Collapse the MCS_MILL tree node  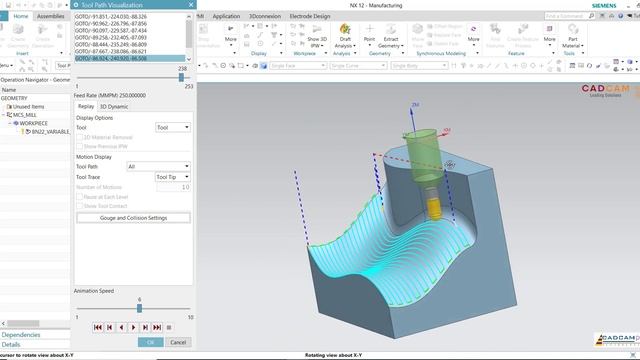pyautogui.click(x=3, y=115)
